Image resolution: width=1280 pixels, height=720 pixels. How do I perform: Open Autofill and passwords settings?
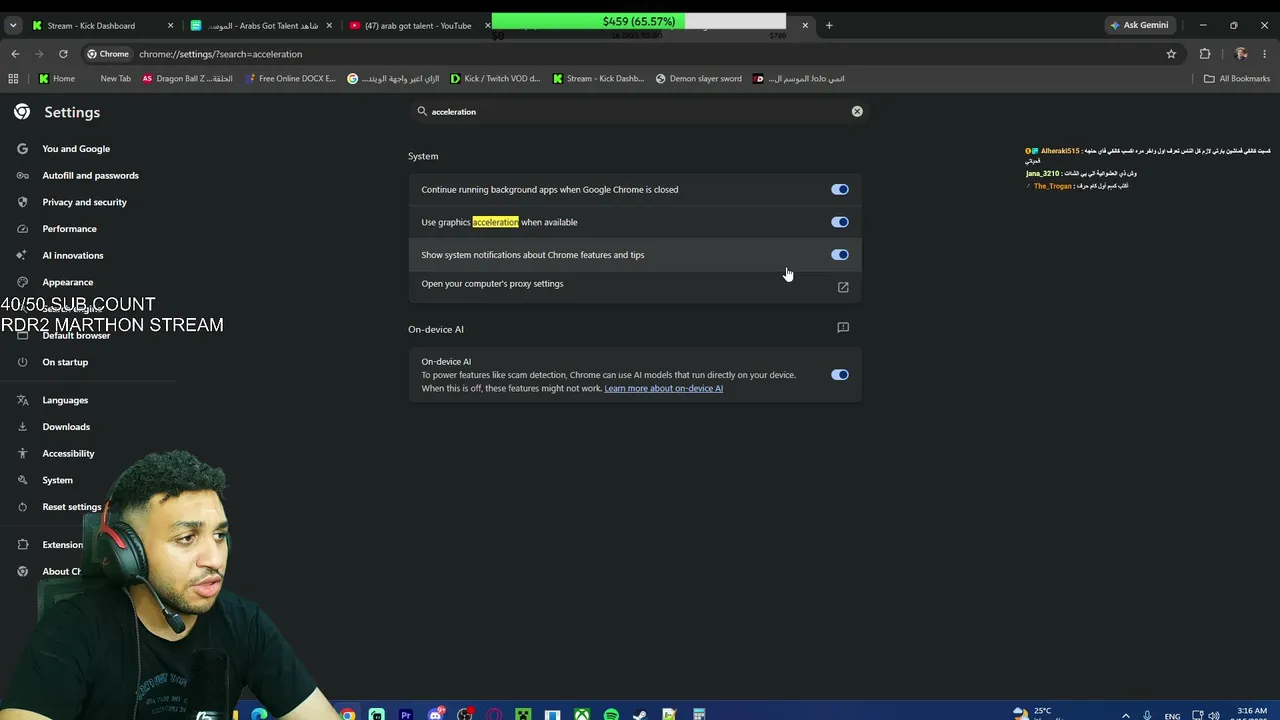point(90,175)
